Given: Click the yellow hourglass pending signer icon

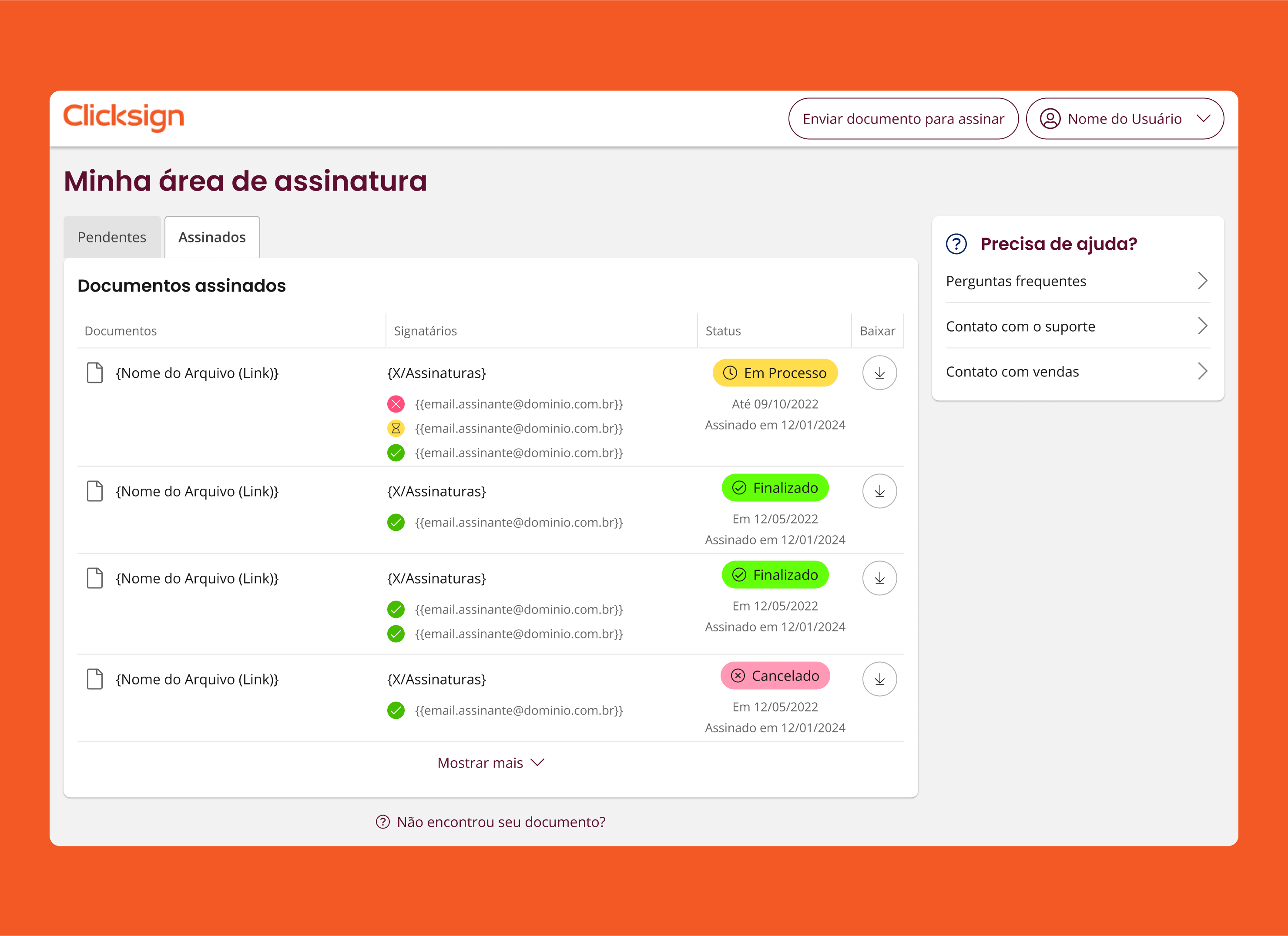Looking at the screenshot, I should (396, 428).
